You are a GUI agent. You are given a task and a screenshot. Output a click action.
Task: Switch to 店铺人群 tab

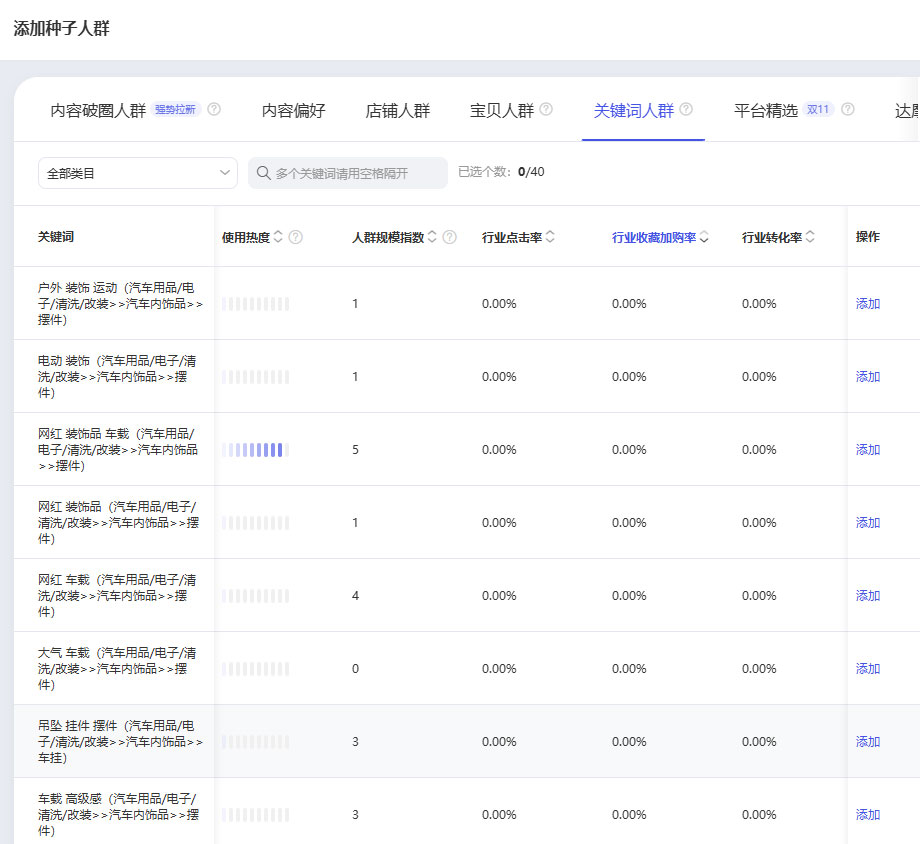397,110
